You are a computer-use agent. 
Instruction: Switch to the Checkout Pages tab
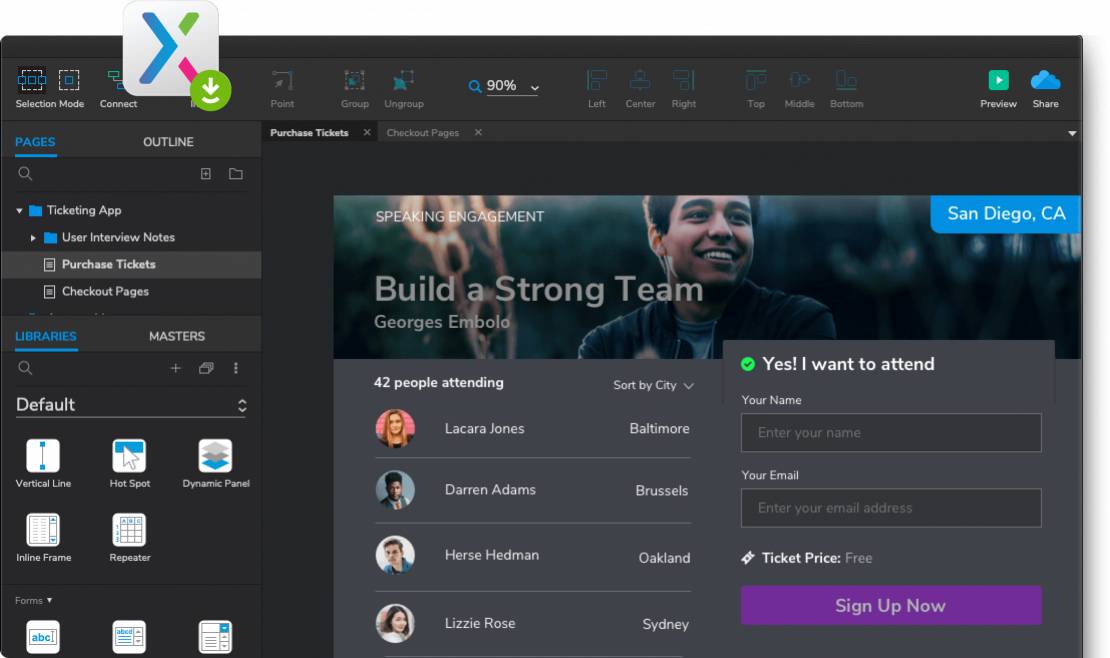[422, 133]
